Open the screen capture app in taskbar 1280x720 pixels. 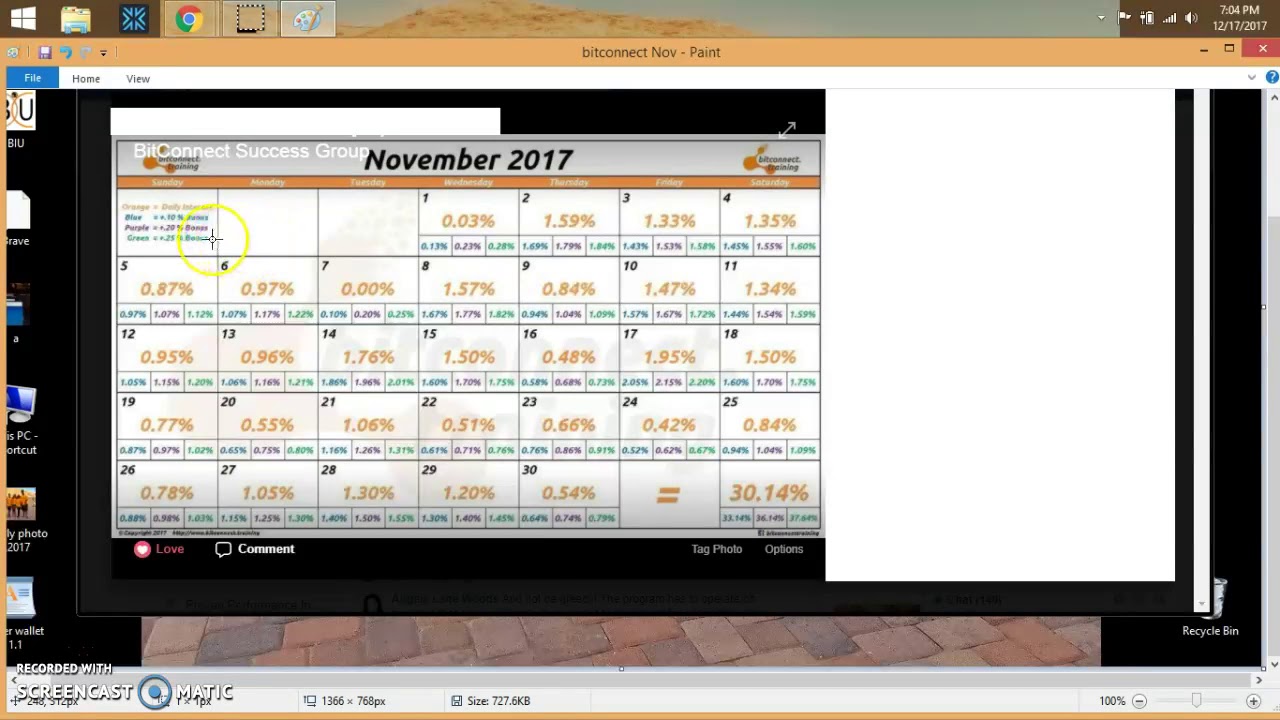pos(250,18)
